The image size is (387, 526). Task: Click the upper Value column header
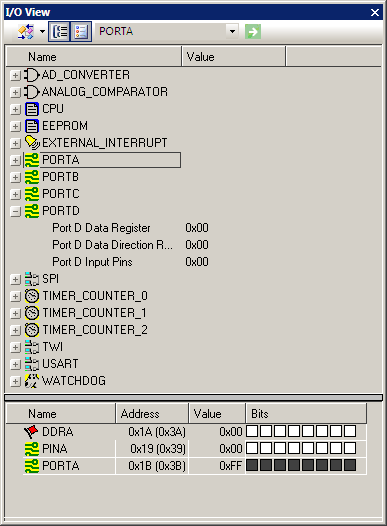(233, 57)
